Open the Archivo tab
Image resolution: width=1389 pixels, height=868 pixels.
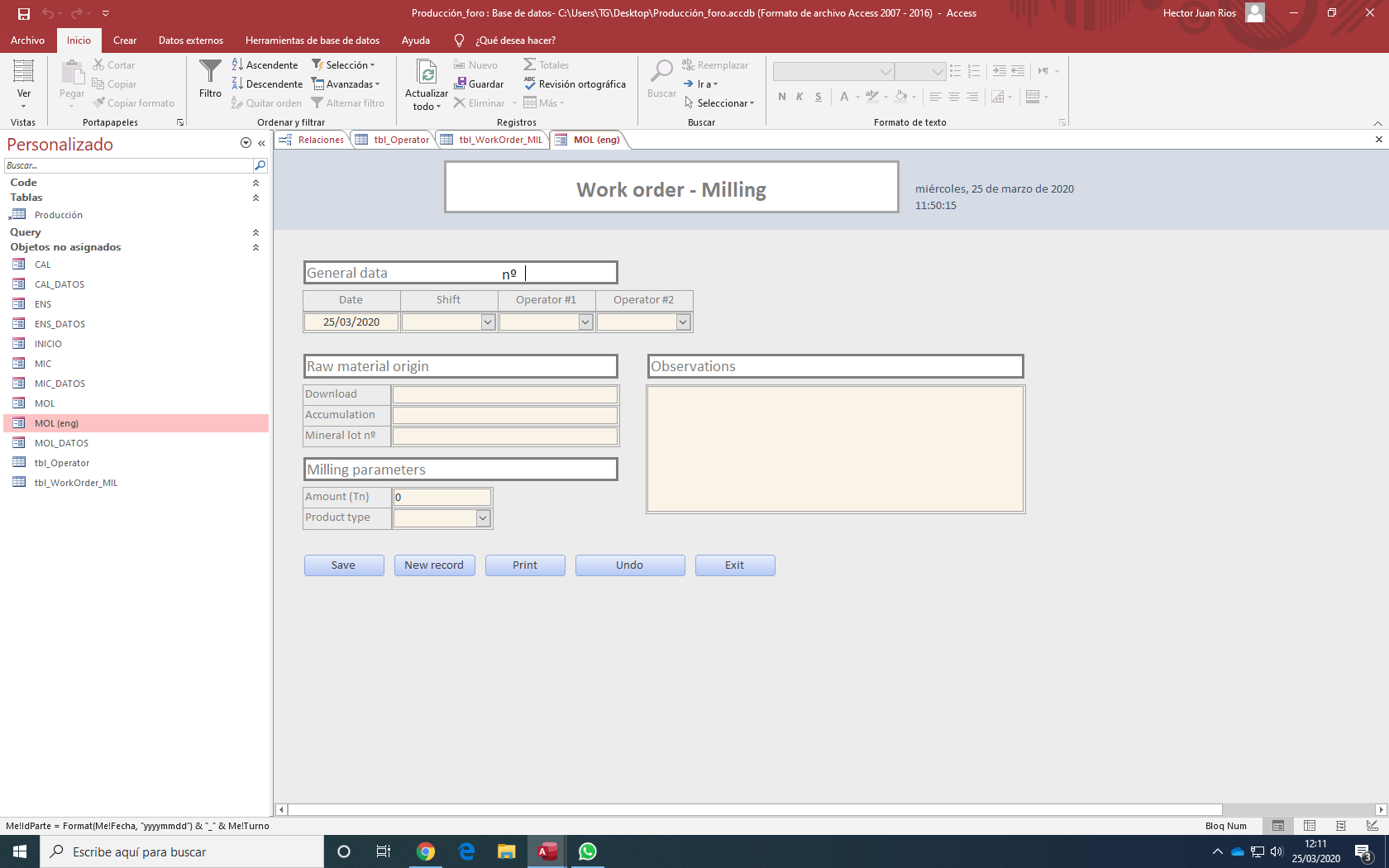click(x=27, y=40)
